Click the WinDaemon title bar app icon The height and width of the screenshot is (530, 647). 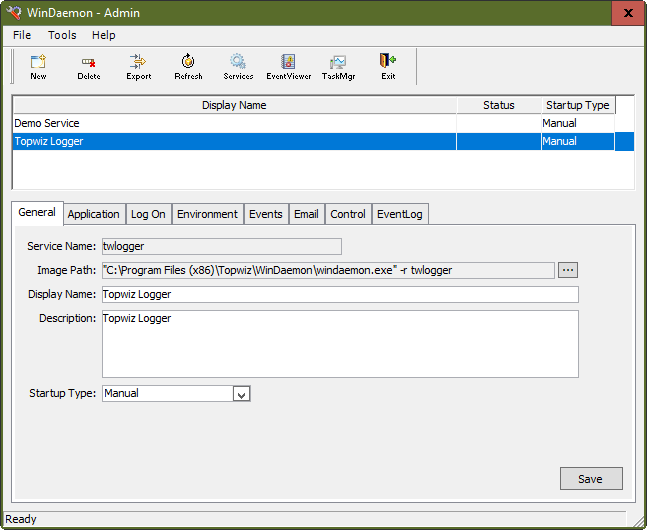(14, 13)
